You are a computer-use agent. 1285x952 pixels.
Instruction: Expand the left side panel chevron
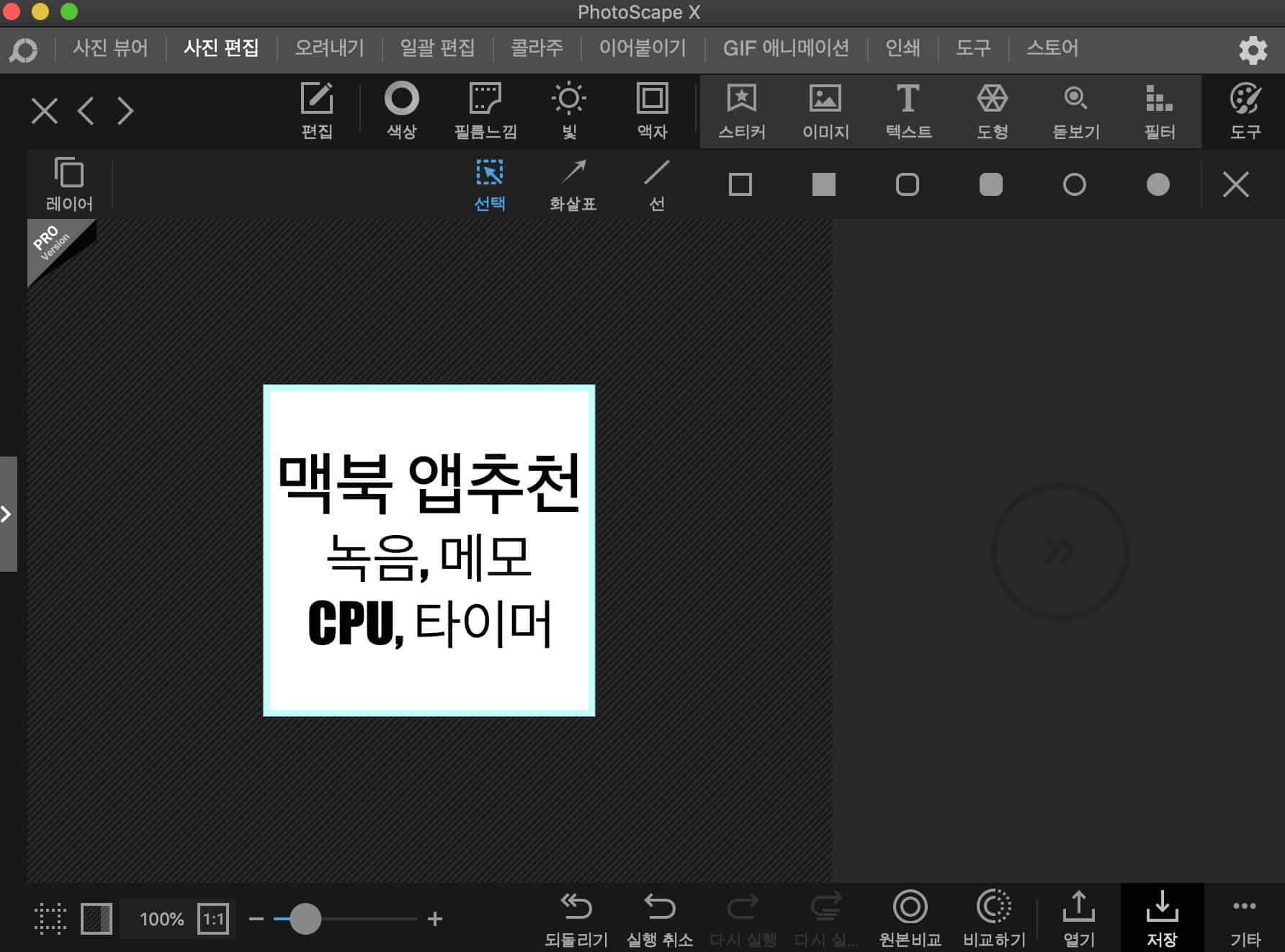tap(7, 513)
